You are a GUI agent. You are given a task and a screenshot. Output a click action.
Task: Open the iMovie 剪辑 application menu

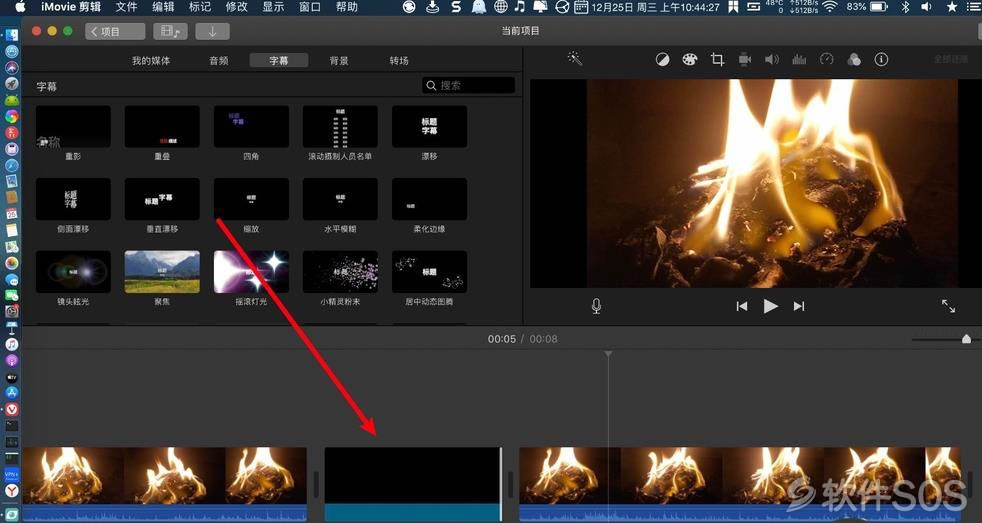(71, 7)
